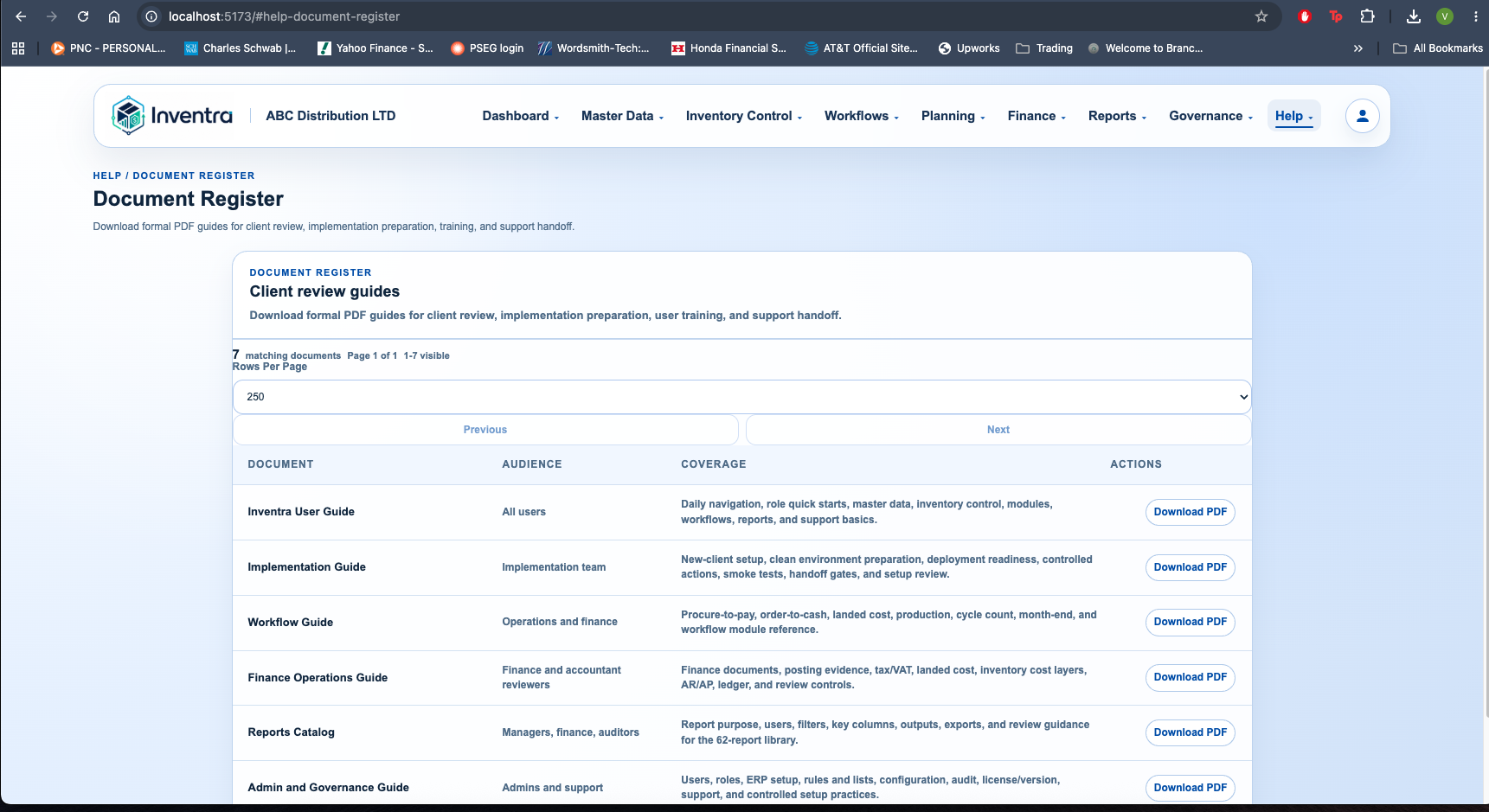The height and width of the screenshot is (812, 1489).
Task: Open the browser extensions puzzle icon
Action: click(x=1367, y=16)
